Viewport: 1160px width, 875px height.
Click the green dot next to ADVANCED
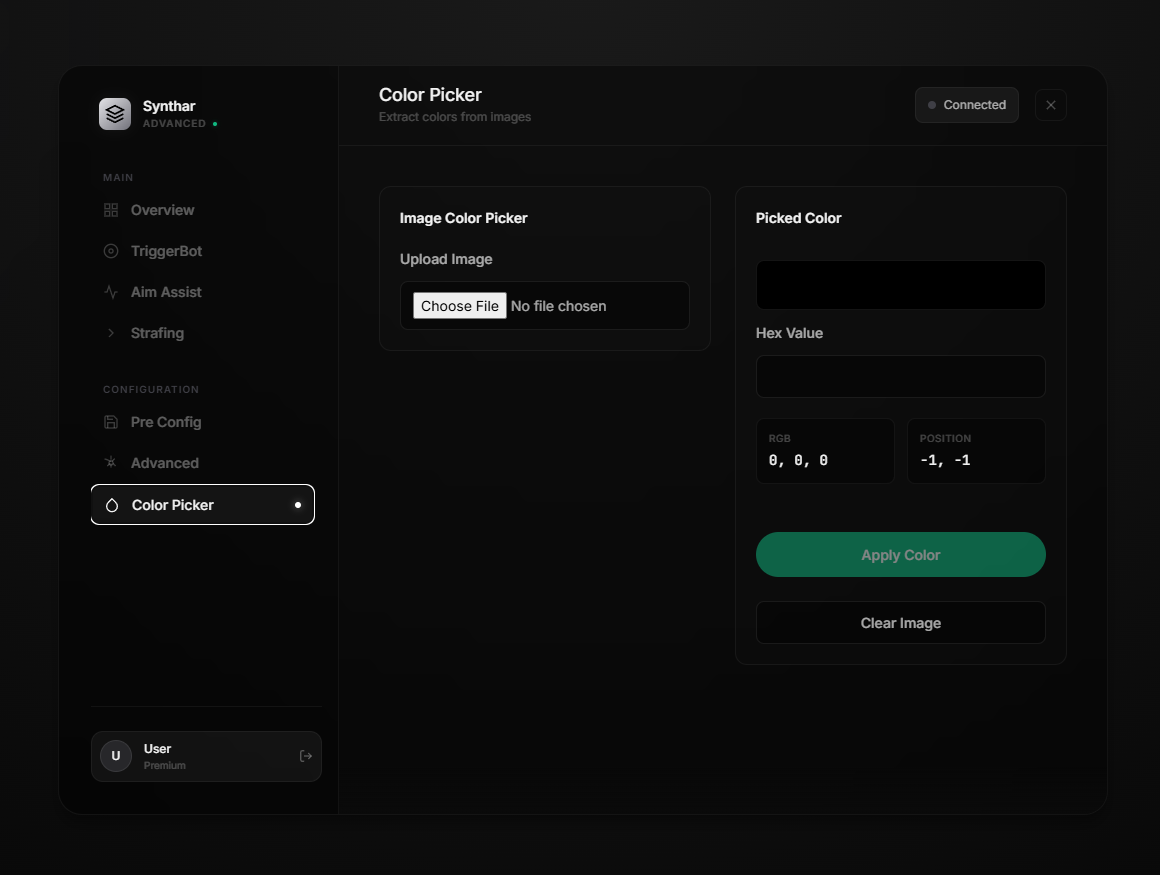pyautogui.click(x=214, y=123)
